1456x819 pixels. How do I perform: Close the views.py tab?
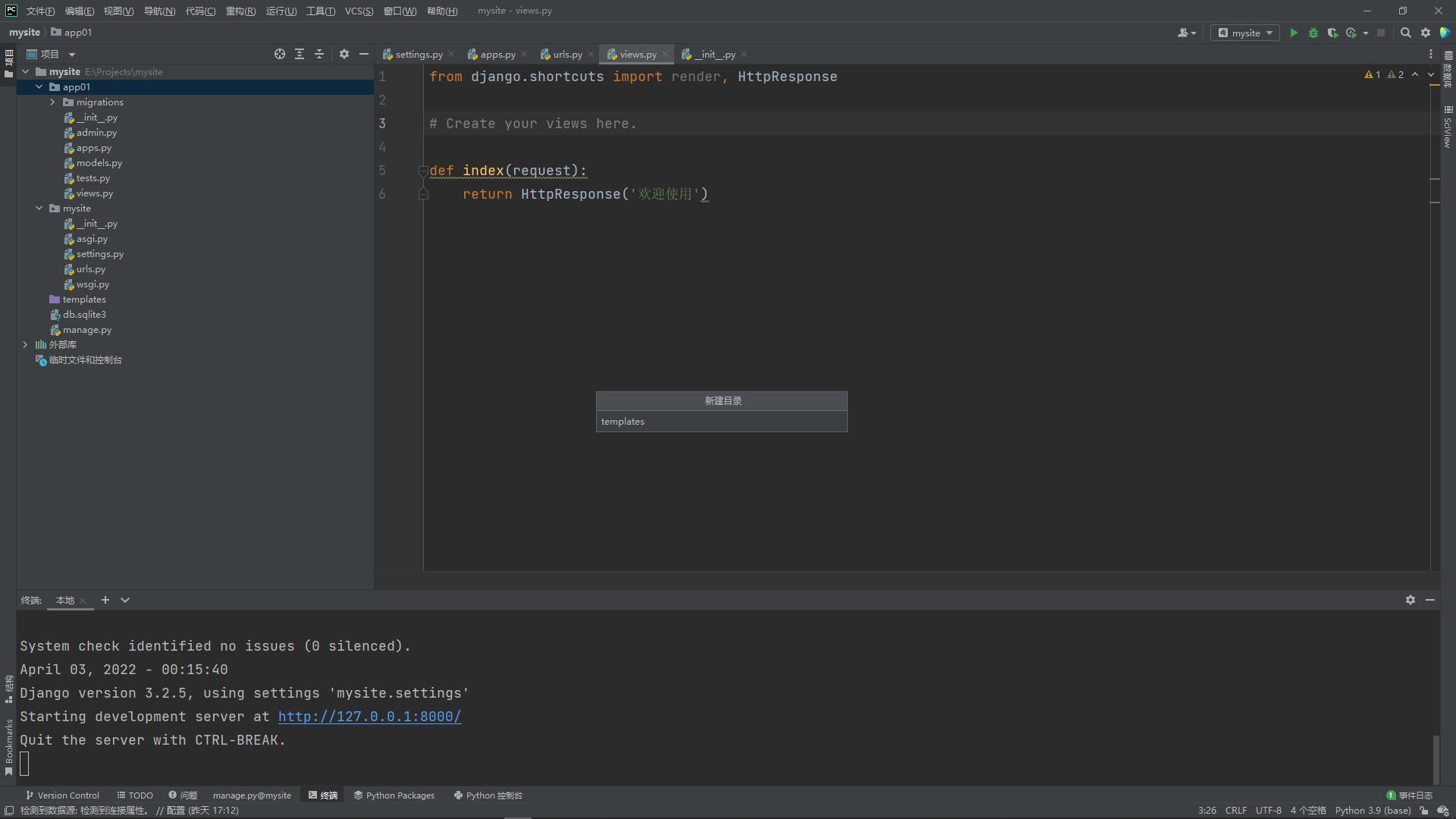click(x=665, y=54)
